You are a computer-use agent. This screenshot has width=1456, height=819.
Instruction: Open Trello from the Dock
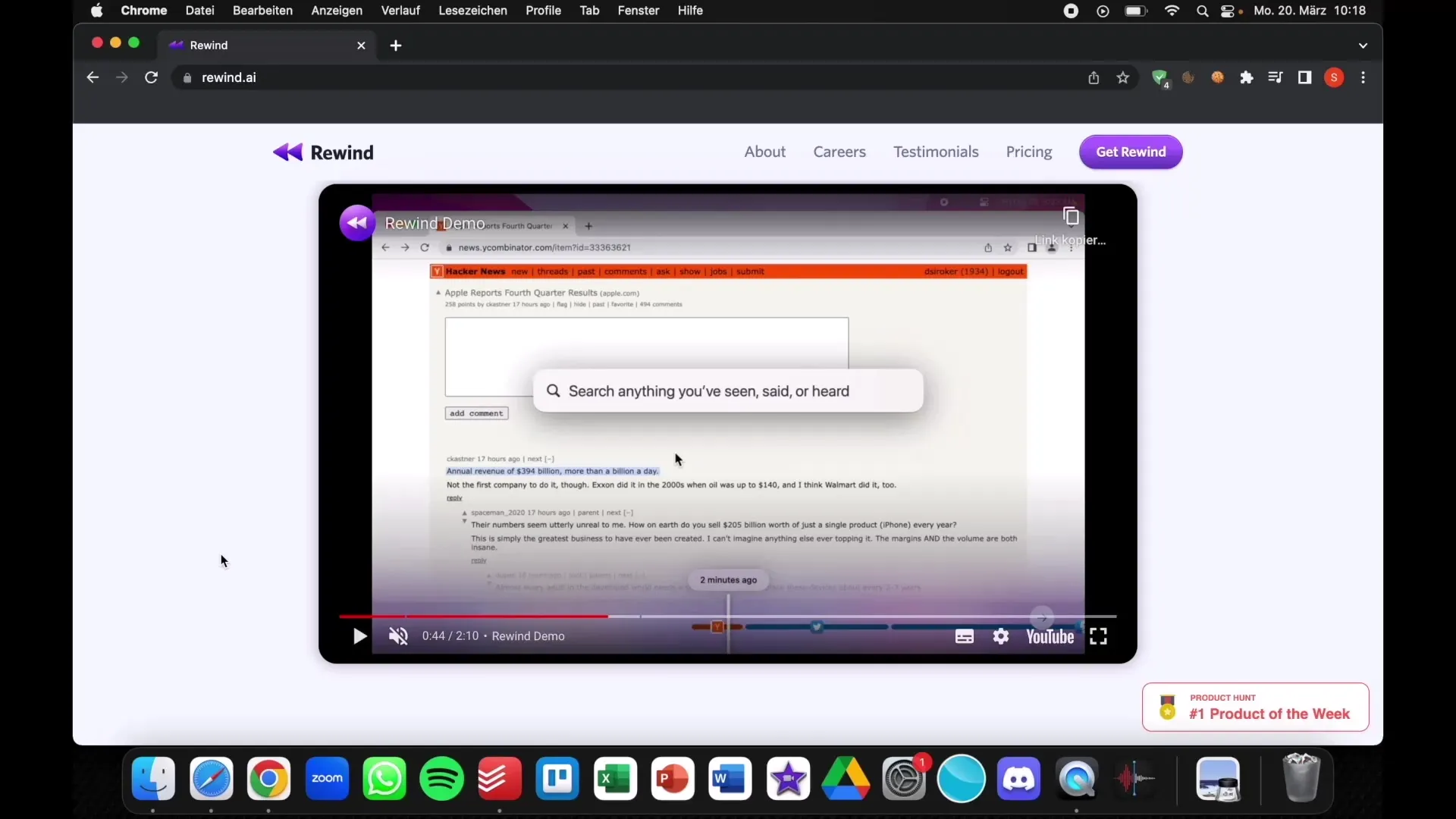(x=557, y=779)
